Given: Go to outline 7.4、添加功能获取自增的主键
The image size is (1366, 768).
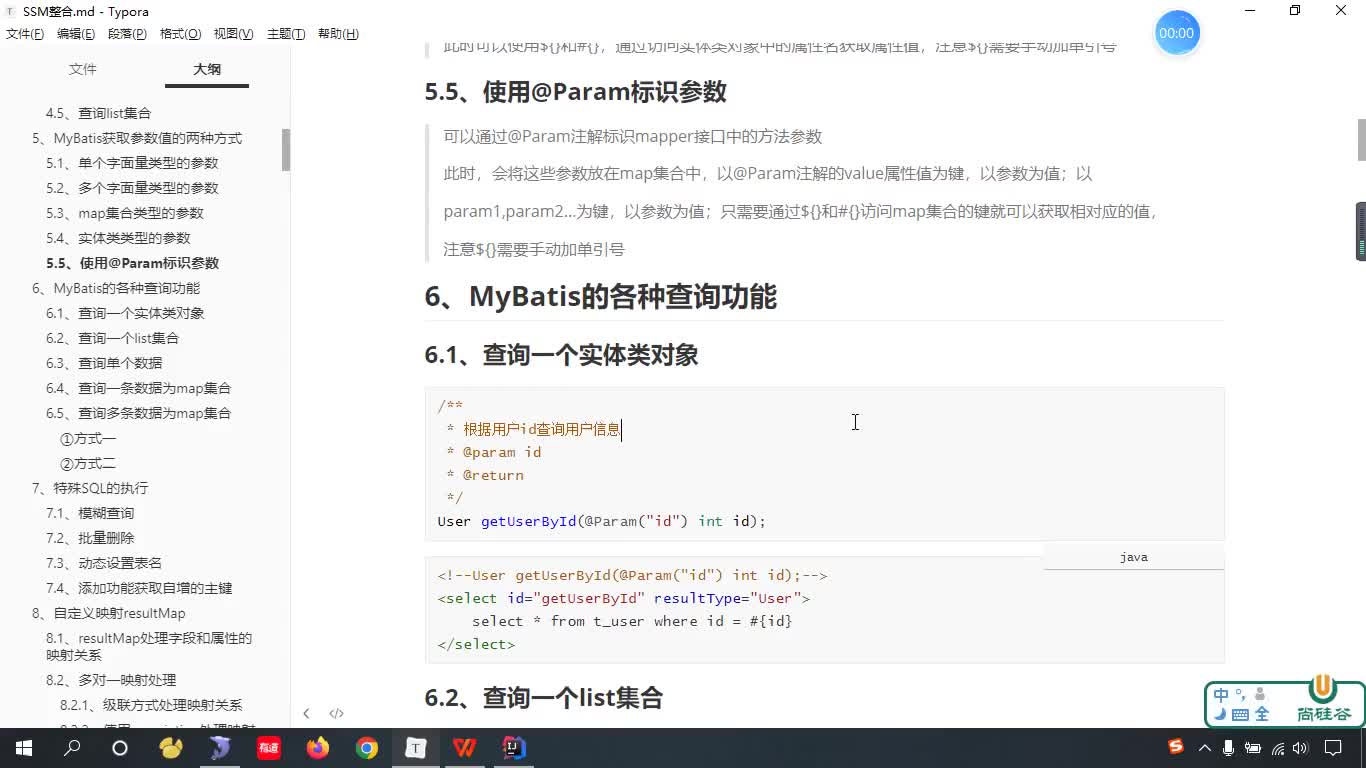Looking at the screenshot, I should pos(139,588).
